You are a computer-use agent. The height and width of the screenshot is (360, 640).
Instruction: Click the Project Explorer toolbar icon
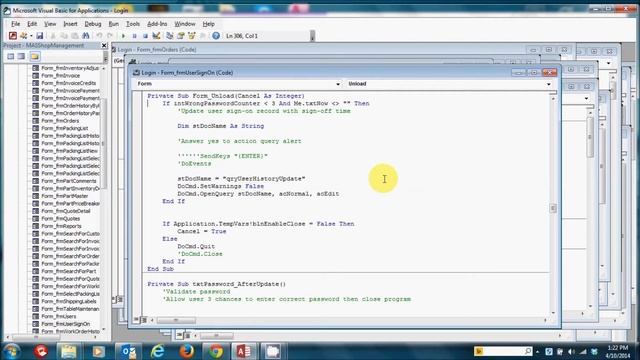click(170, 36)
